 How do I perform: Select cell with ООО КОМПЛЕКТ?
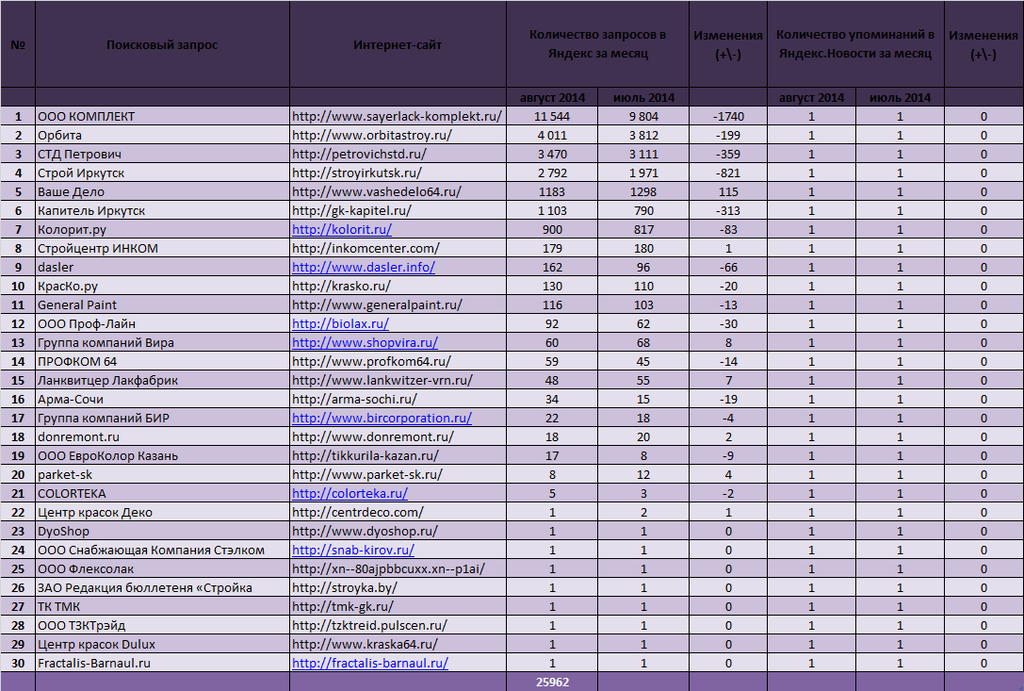pos(162,116)
